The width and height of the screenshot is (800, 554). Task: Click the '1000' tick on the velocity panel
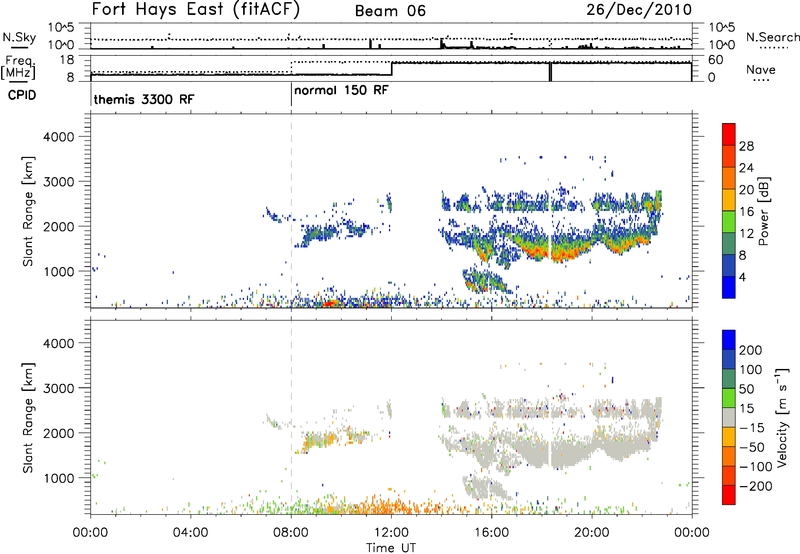coord(58,478)
